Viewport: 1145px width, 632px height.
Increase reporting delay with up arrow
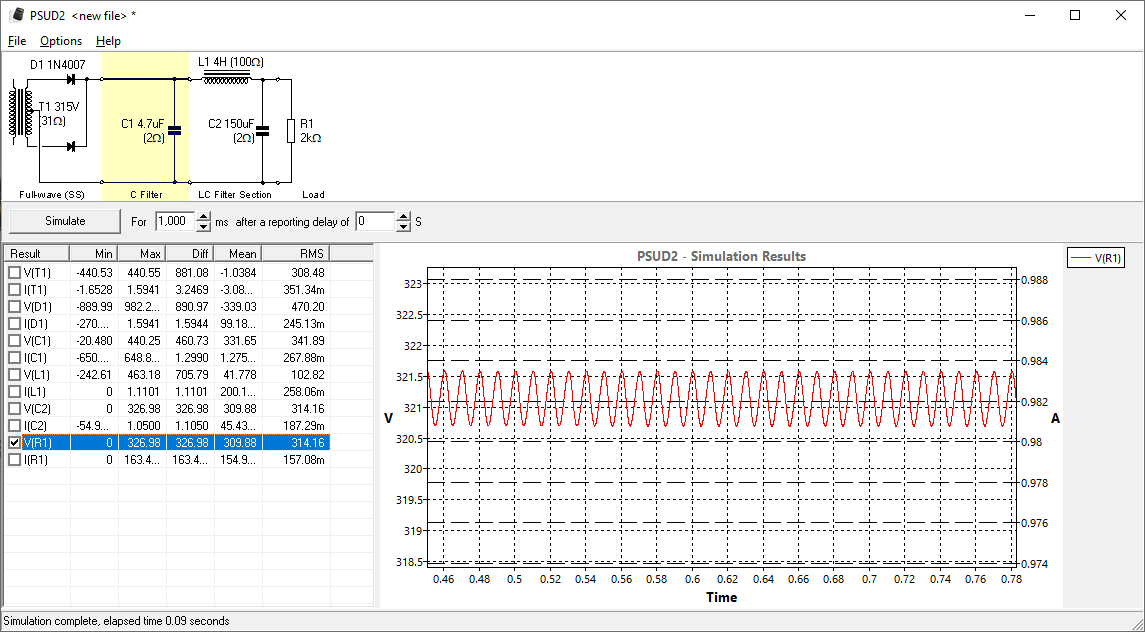point(403,216)
